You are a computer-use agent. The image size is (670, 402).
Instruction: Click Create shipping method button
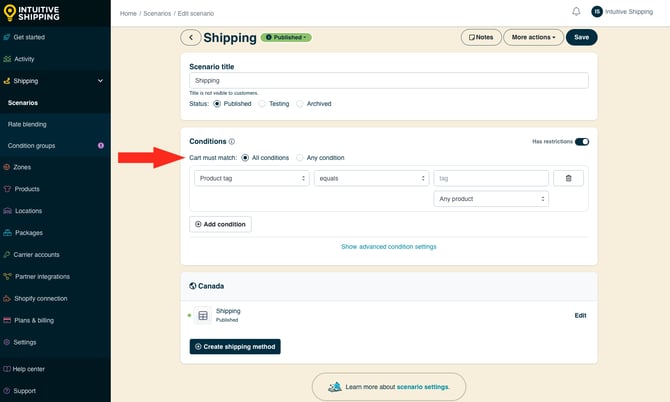(235, 346)
